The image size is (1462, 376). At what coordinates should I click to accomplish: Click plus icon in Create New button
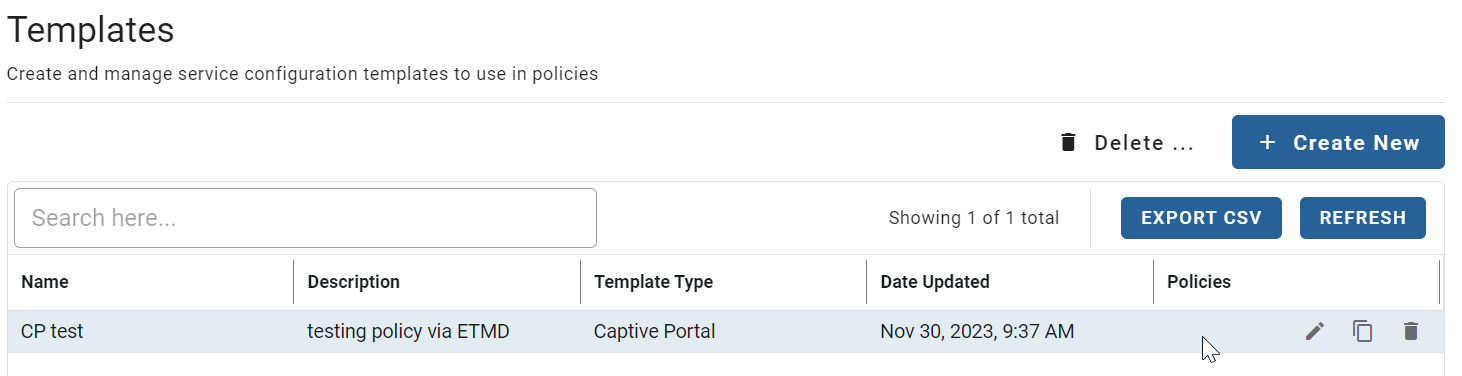[1267, 142]
